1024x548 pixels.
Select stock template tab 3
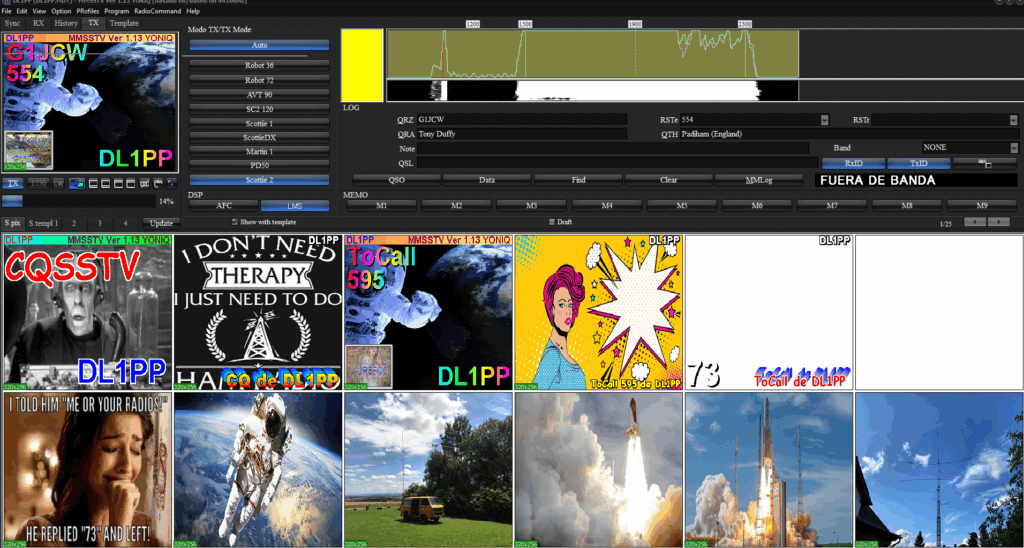coord(100,223)
